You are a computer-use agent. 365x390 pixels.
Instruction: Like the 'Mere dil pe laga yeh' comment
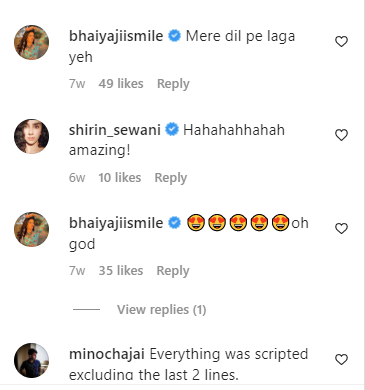[x=341, y=42]
